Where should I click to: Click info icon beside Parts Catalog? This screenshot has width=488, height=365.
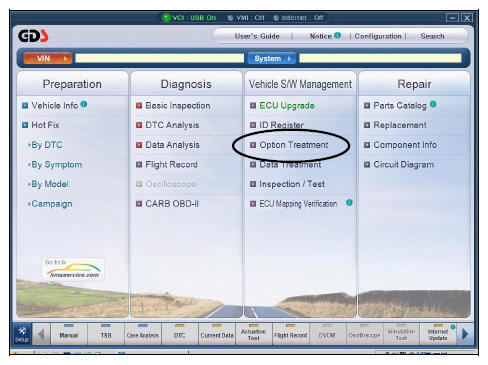[x=433, y=104]
